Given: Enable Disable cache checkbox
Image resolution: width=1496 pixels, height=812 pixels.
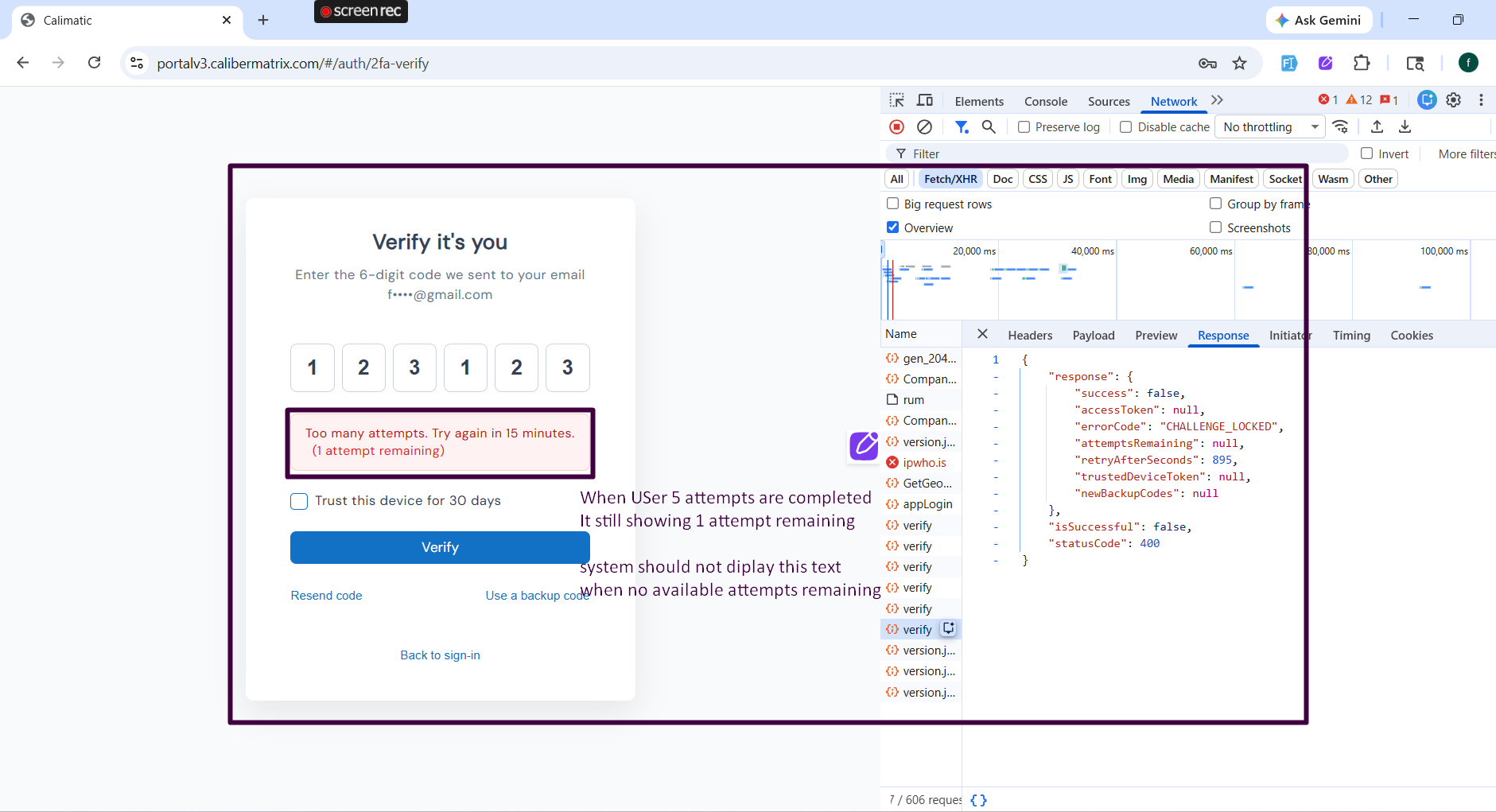Looking at the screenshot, I should point(1126,127).
